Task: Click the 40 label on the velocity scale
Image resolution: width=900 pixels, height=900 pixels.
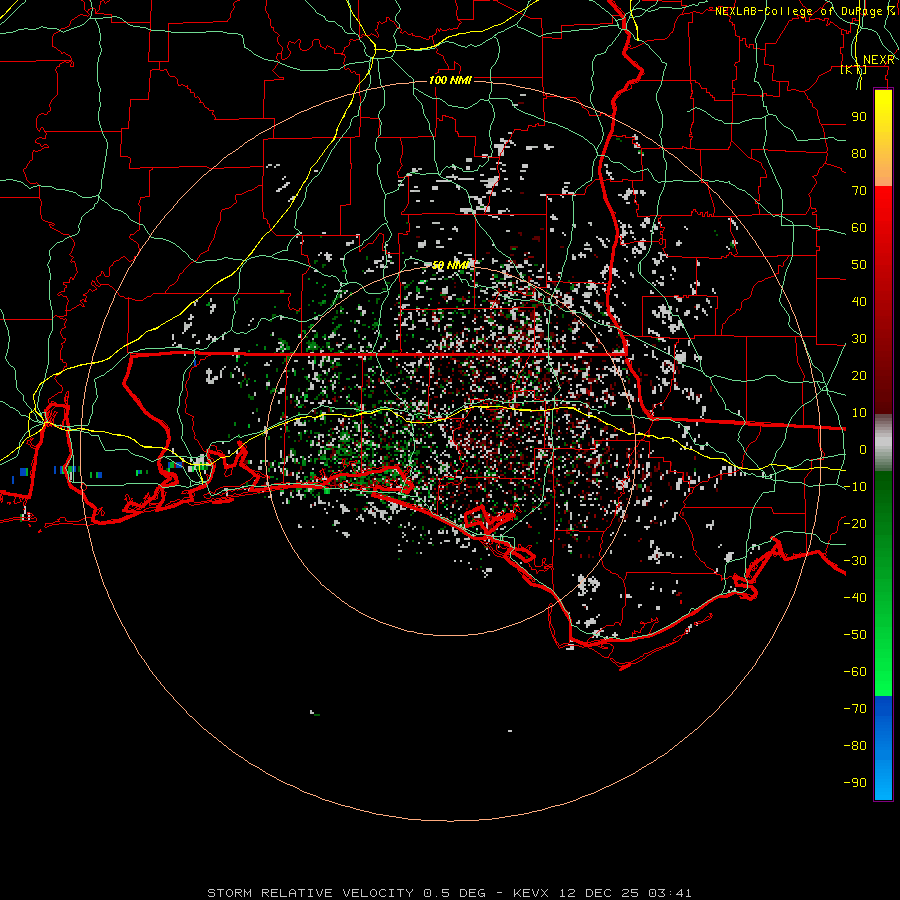Action: pos(859,302)
